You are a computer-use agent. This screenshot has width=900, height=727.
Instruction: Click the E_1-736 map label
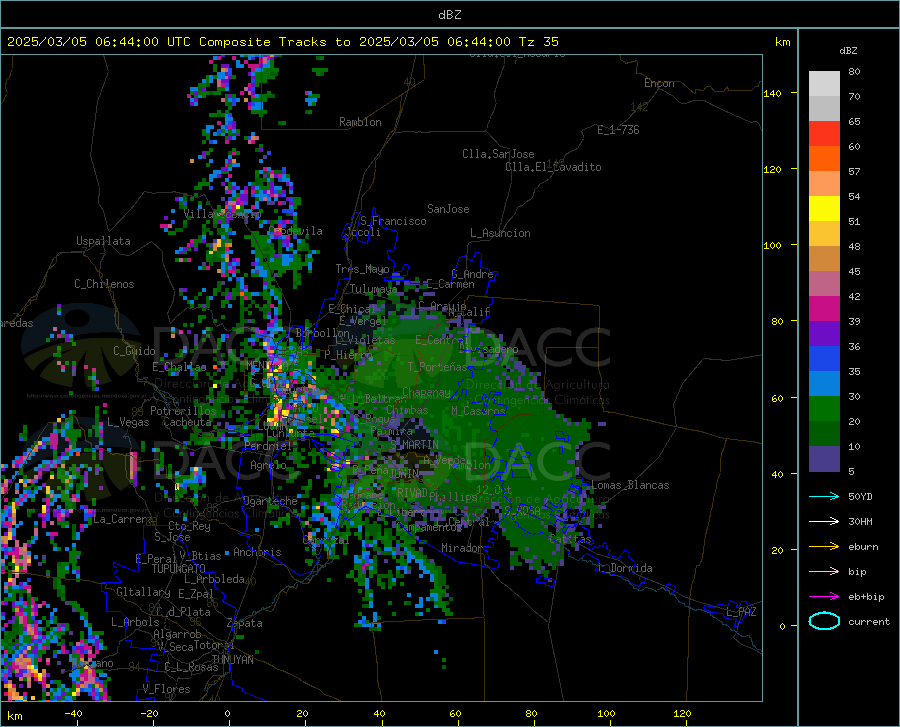click(618, 130)
